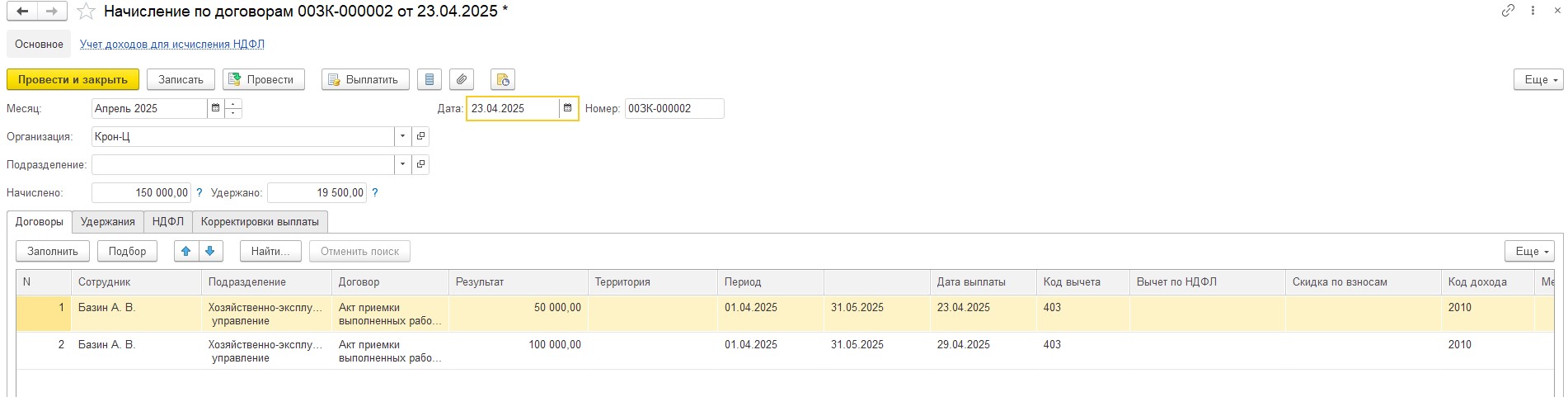Move the selected row down with the blue arrow
1568x397 pixels.
pyautogui.click(x=210, y=251)
